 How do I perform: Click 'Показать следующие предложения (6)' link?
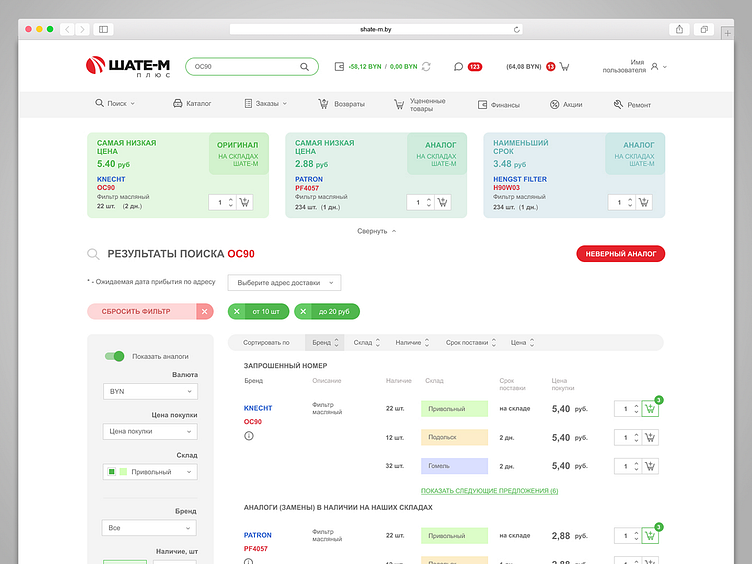489,491
